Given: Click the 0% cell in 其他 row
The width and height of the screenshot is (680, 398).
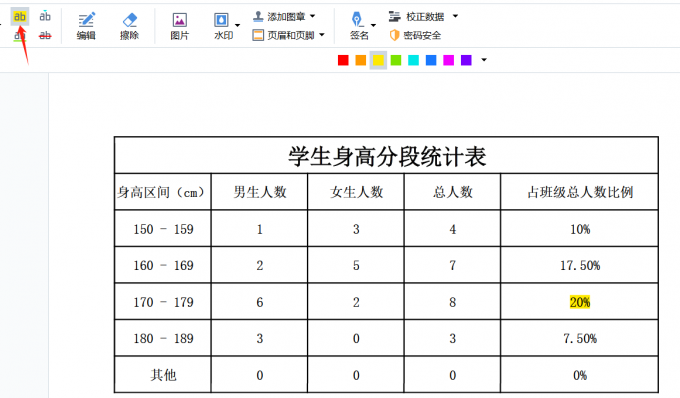Looking at the screenshot, I should 580,375.
